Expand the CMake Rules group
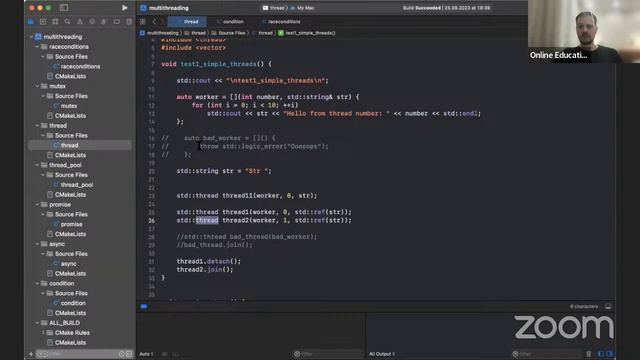This screenshot has height=360, width=640. (x=43, y=333)
